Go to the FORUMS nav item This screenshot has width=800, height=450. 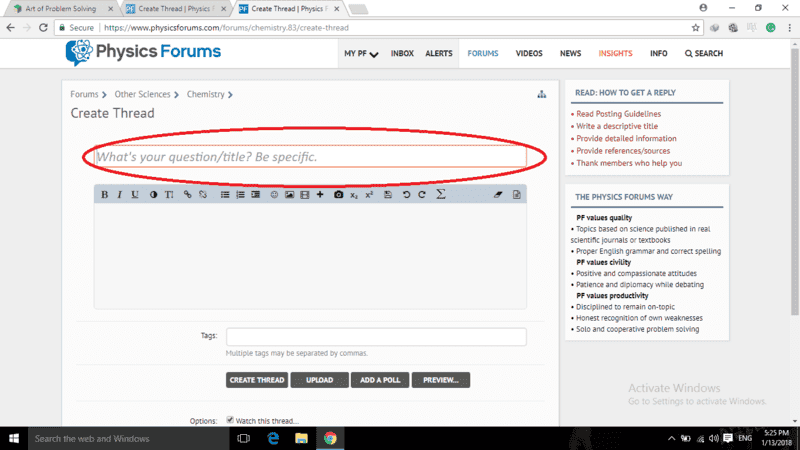click(483, 54)
